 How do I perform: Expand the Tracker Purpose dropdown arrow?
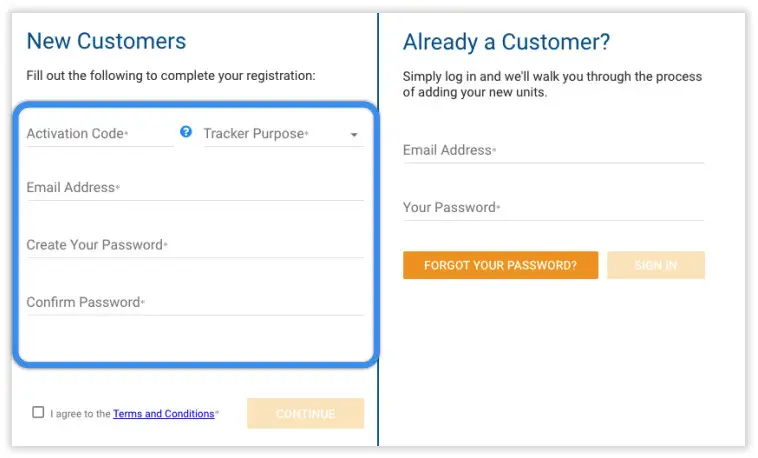[x=354, y=135]
